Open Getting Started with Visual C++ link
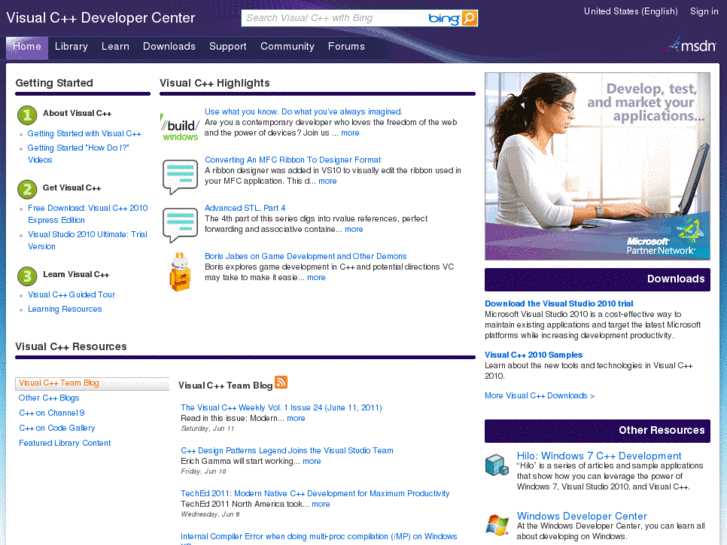Screen dimensions: 727x545 coord(84,134)
